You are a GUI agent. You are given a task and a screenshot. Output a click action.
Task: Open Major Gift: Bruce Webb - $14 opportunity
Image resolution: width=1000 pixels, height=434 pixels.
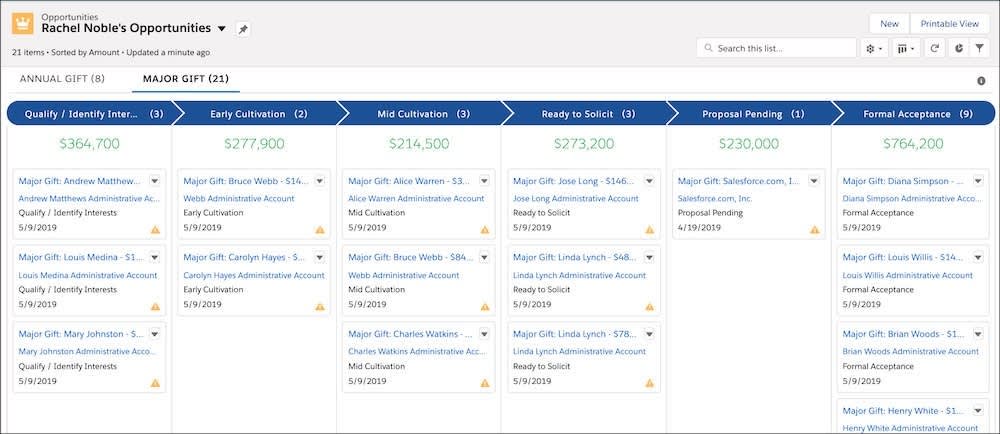click(246, 181)
